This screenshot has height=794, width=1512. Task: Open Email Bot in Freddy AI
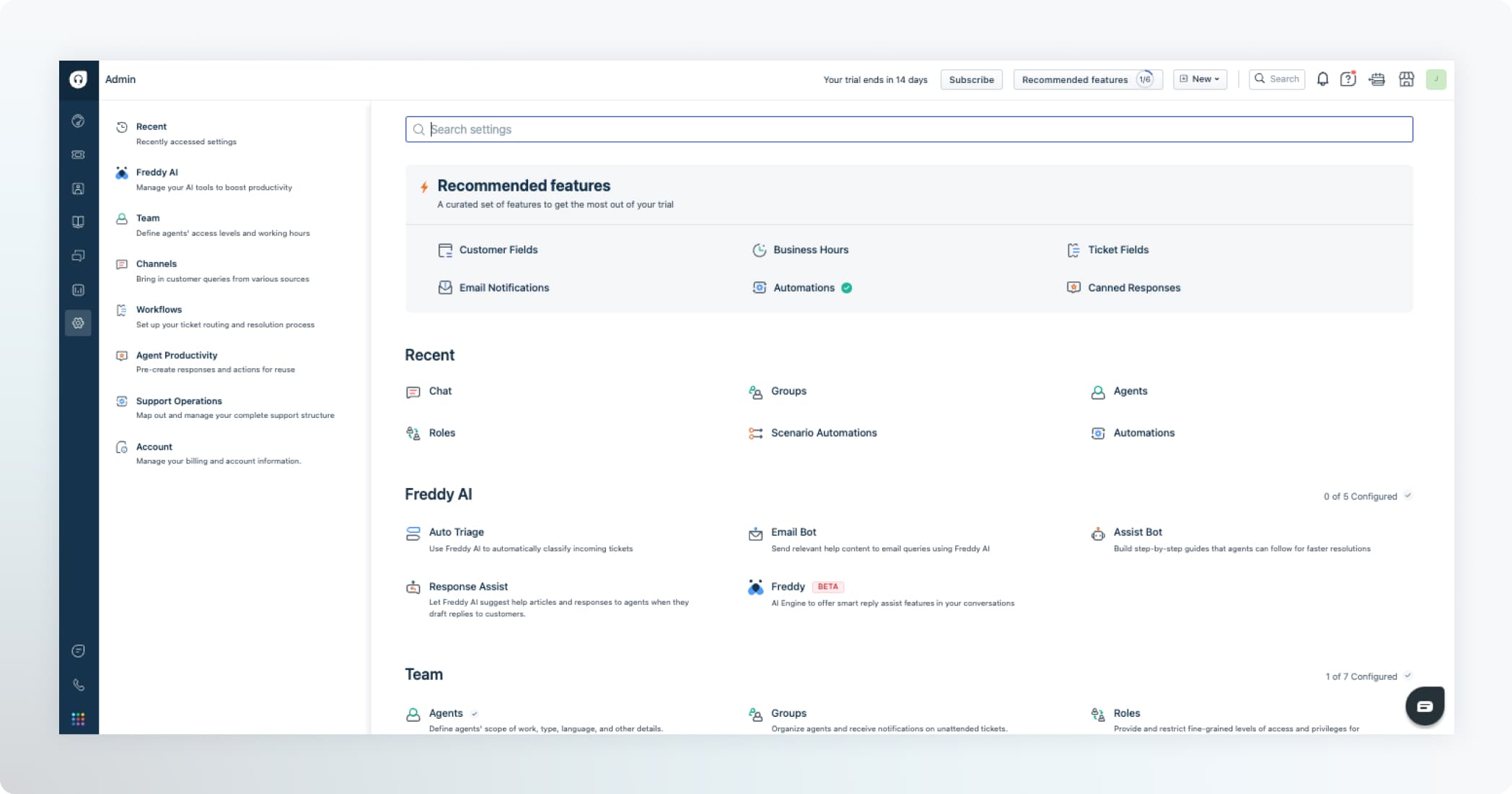[794, 532]
